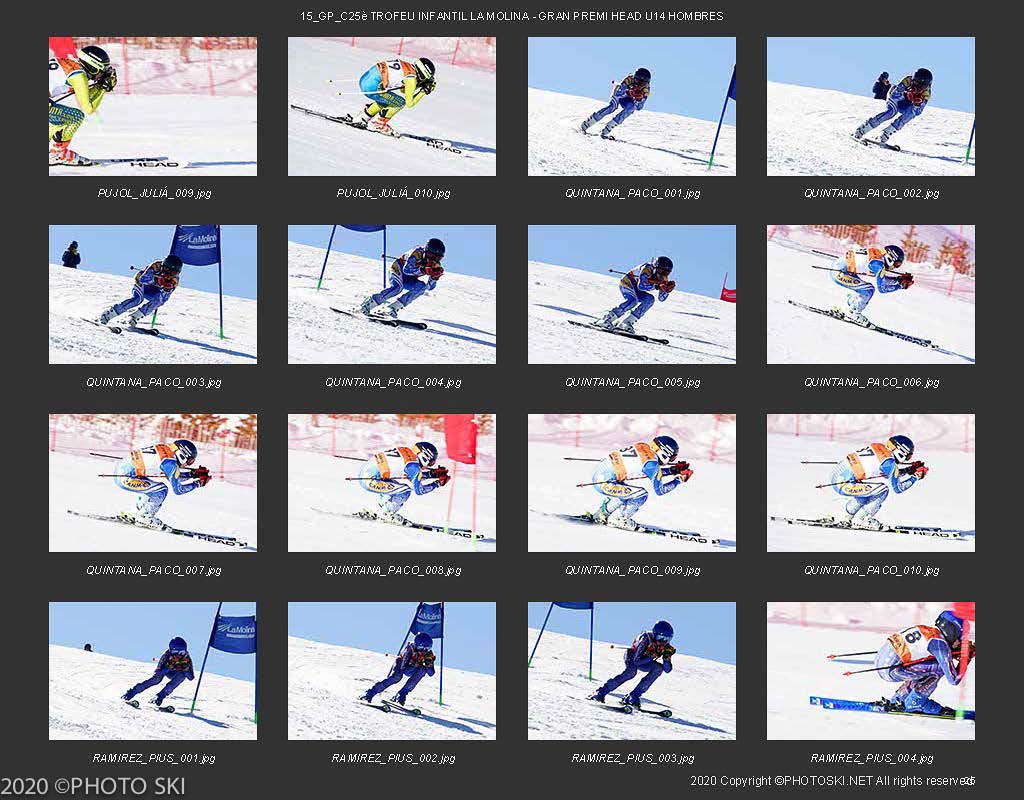The height and width of the screenshot is (800, 1024).
Task: Click the RAMIREZ_PIUS_004.jpg thumbnail
Action: click(871, 671)
